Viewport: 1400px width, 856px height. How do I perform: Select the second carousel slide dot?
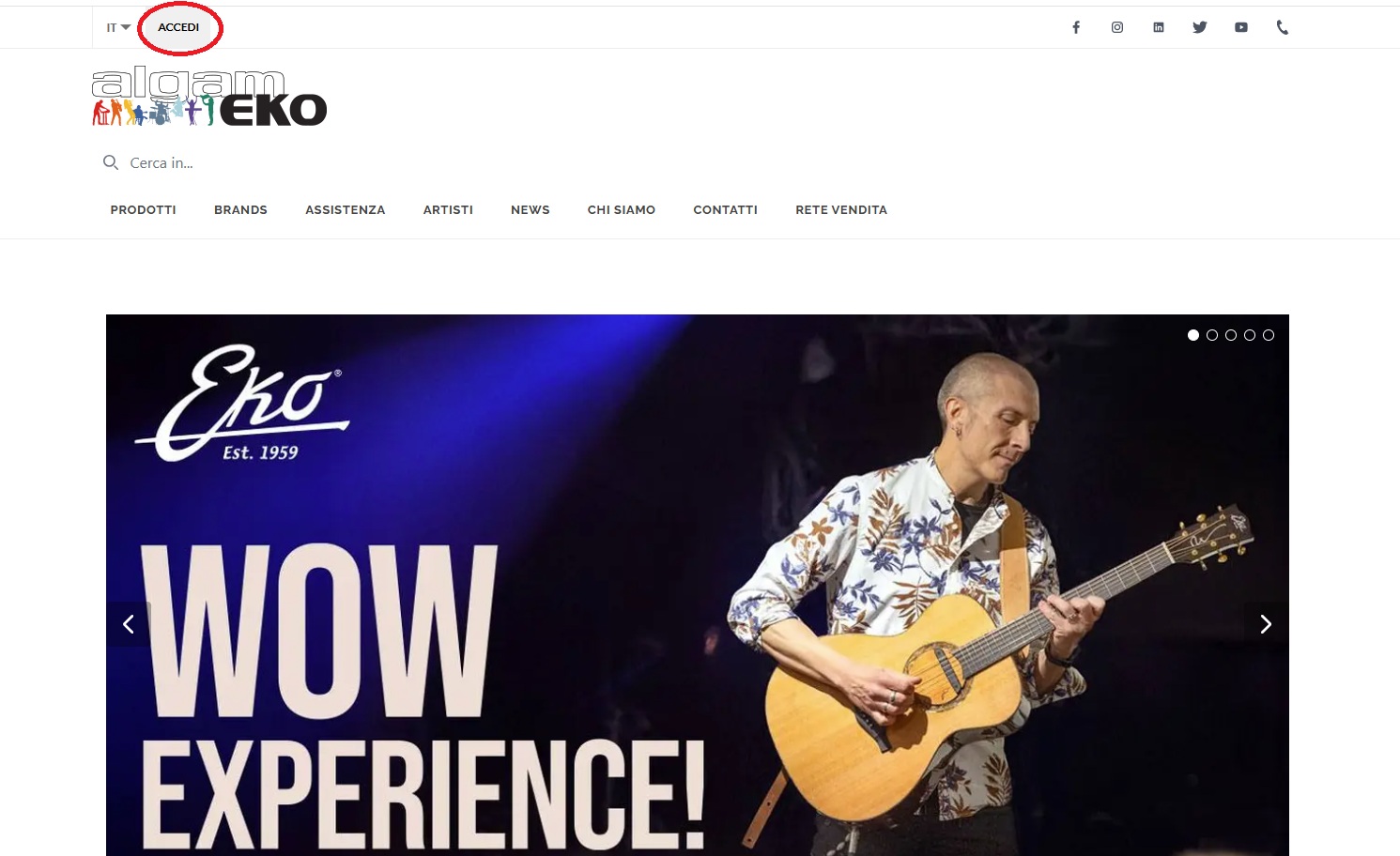[x=1212, y=335]
